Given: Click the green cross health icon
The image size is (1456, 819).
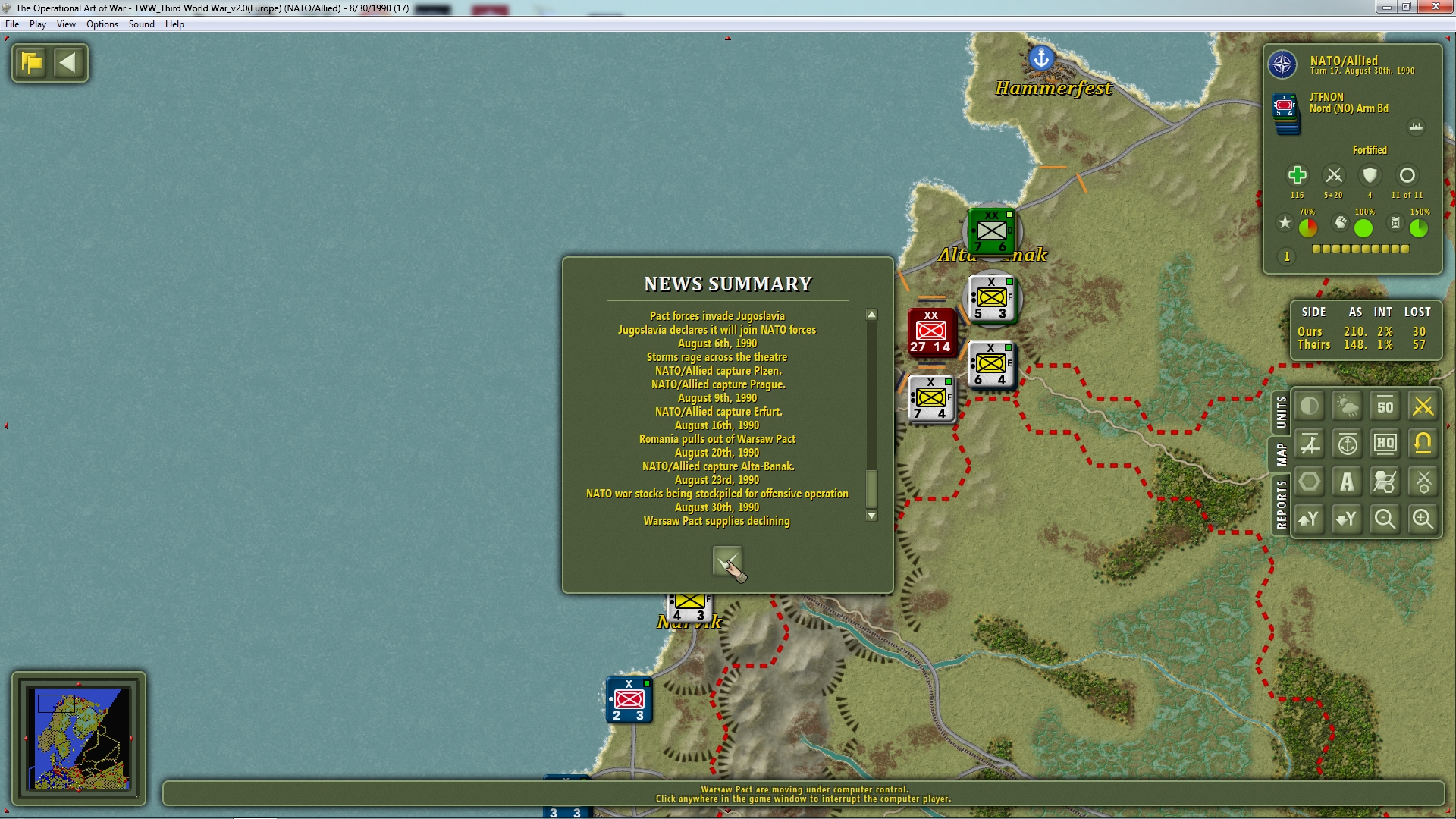Looking at the screenshot, I should (x=1297, y=175).
